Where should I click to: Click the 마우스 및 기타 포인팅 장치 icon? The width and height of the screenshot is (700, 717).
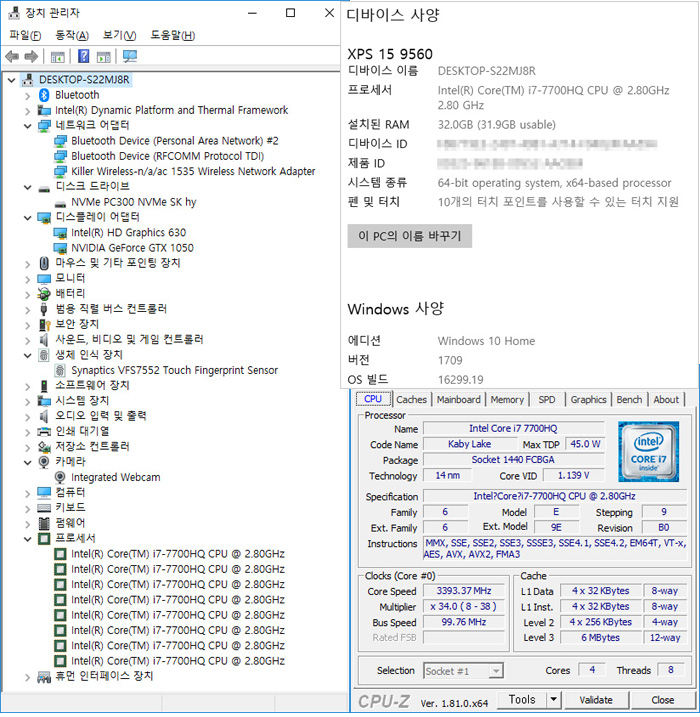[x=44, y=263]
